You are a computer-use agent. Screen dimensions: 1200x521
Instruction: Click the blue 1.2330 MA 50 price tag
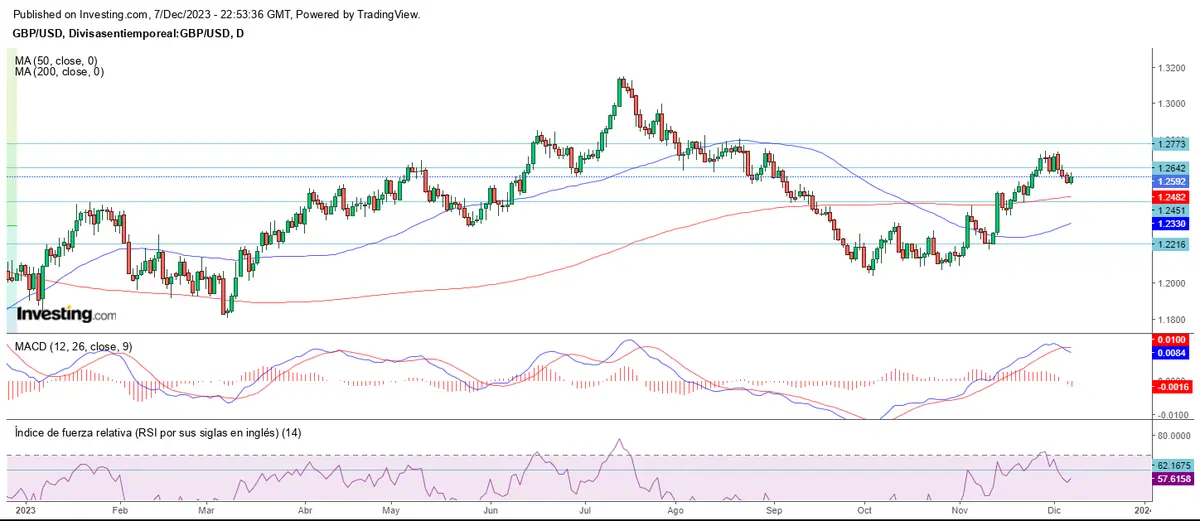1170,226
